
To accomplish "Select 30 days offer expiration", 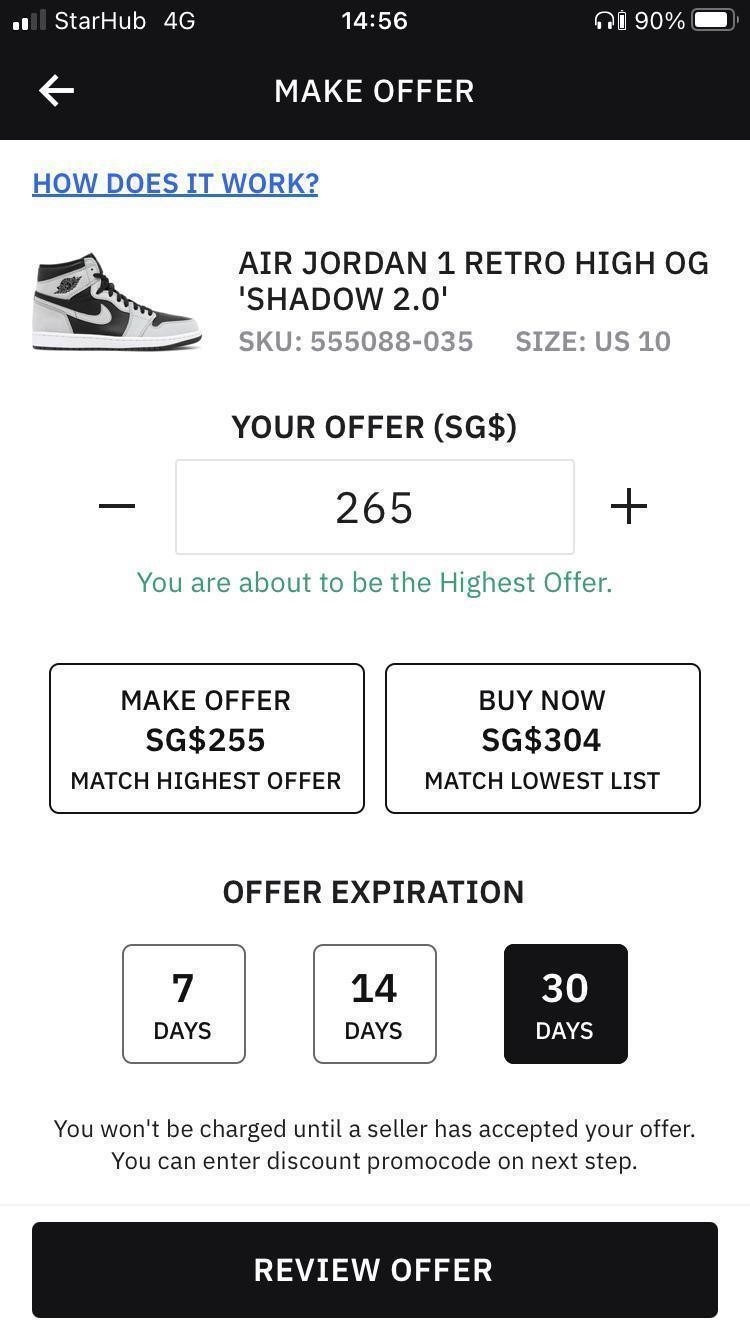I will tap(565, 1004).
